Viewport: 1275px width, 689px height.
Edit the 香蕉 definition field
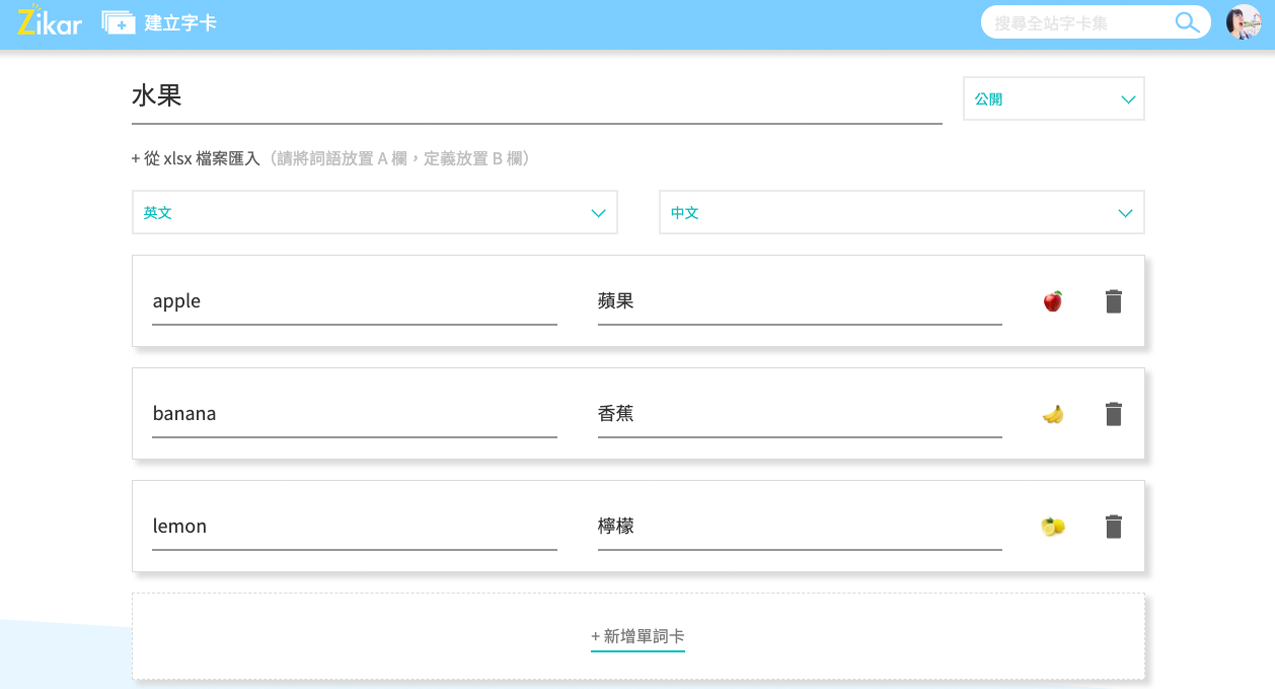point(800,414)
